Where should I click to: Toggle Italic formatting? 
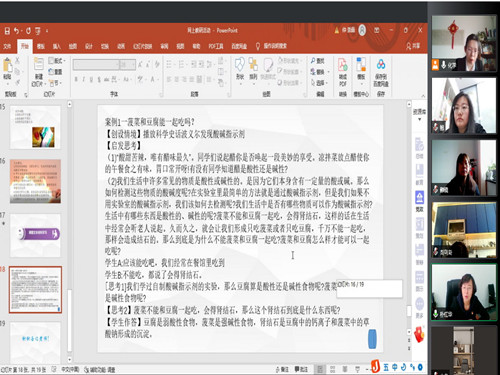(x=83, y=79)
